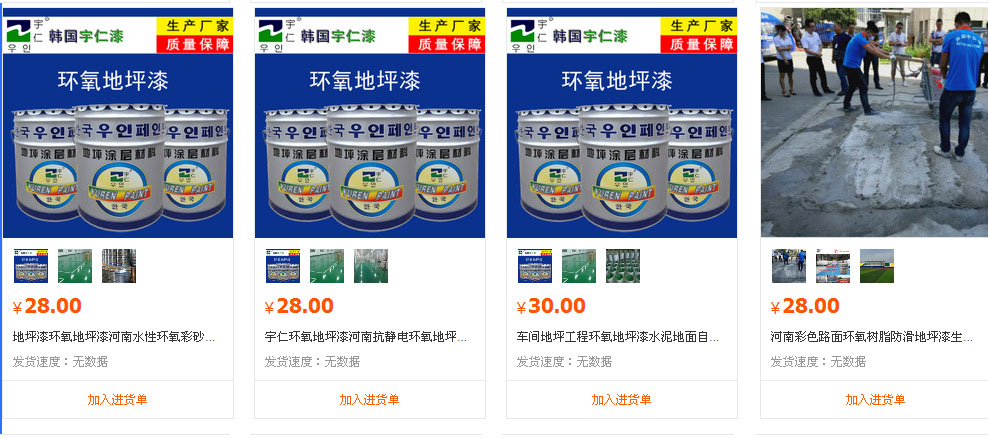Select fourth product's green sports field thumbnail
The height and width of the screenshot is (438, 988).
pyautogui.click(x=877, y=266)
